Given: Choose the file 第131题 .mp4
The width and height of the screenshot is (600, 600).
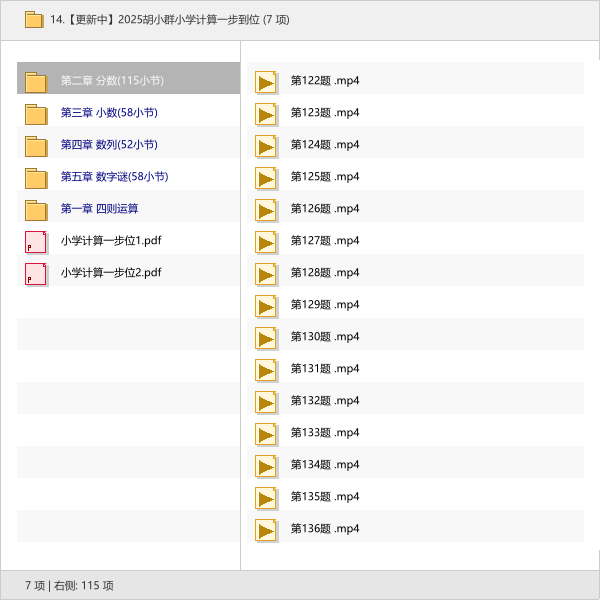Looking at the screenshot, I should pos(324,369).
